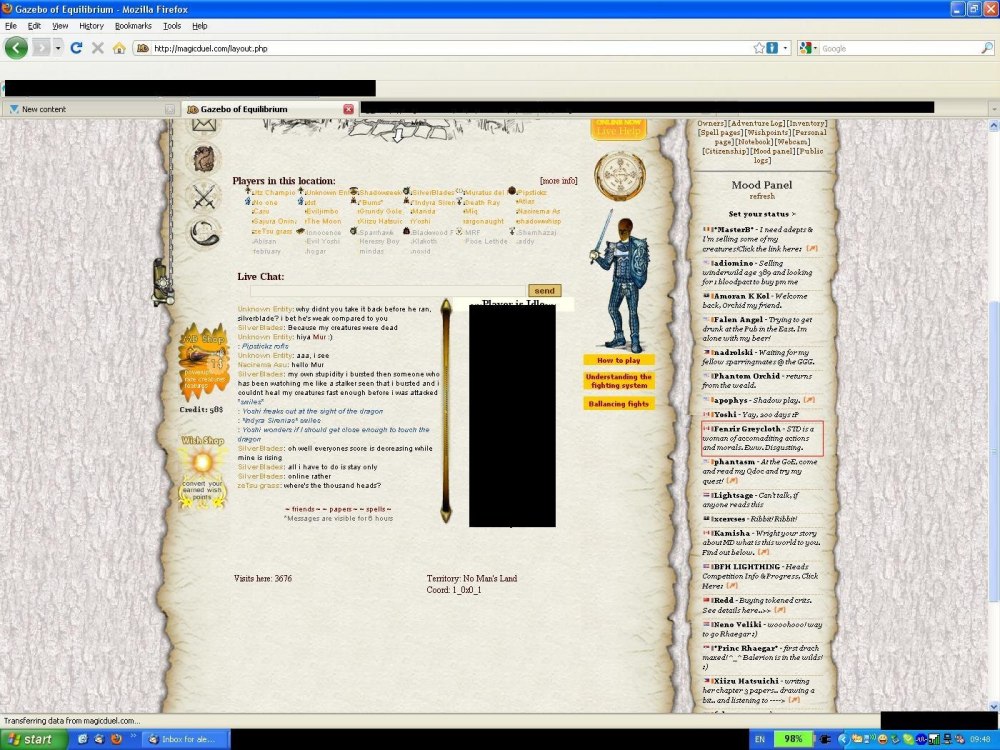Expand the search engine selector dropdown
The image size is (1000, 750).
[x=807, y=48]
